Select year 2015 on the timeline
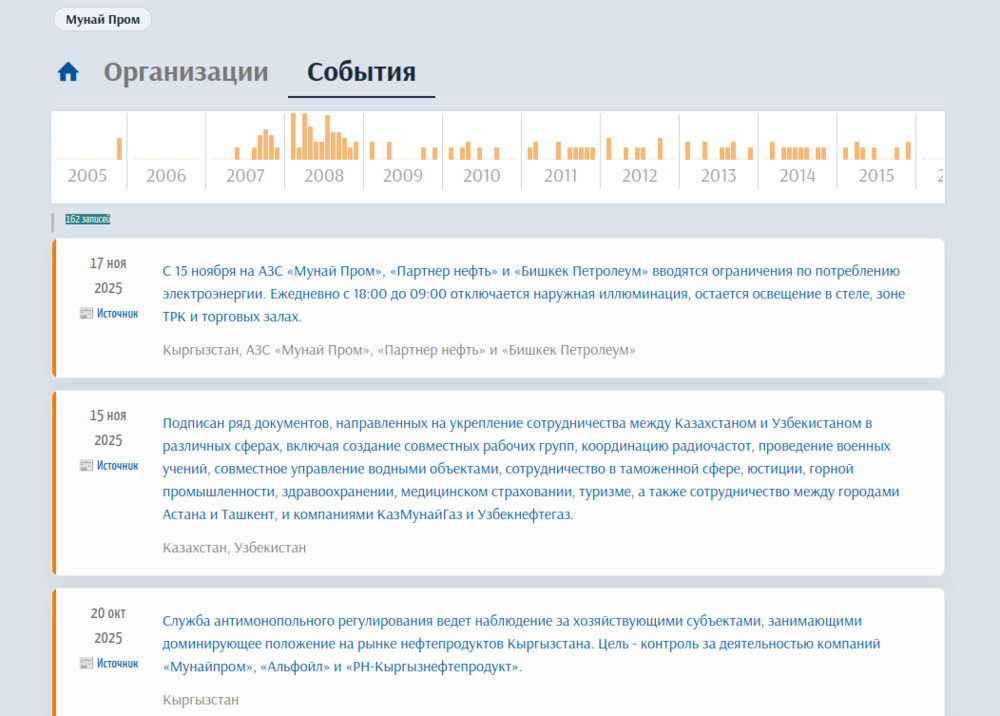1000x716 pixels. [x=876, y=176]
